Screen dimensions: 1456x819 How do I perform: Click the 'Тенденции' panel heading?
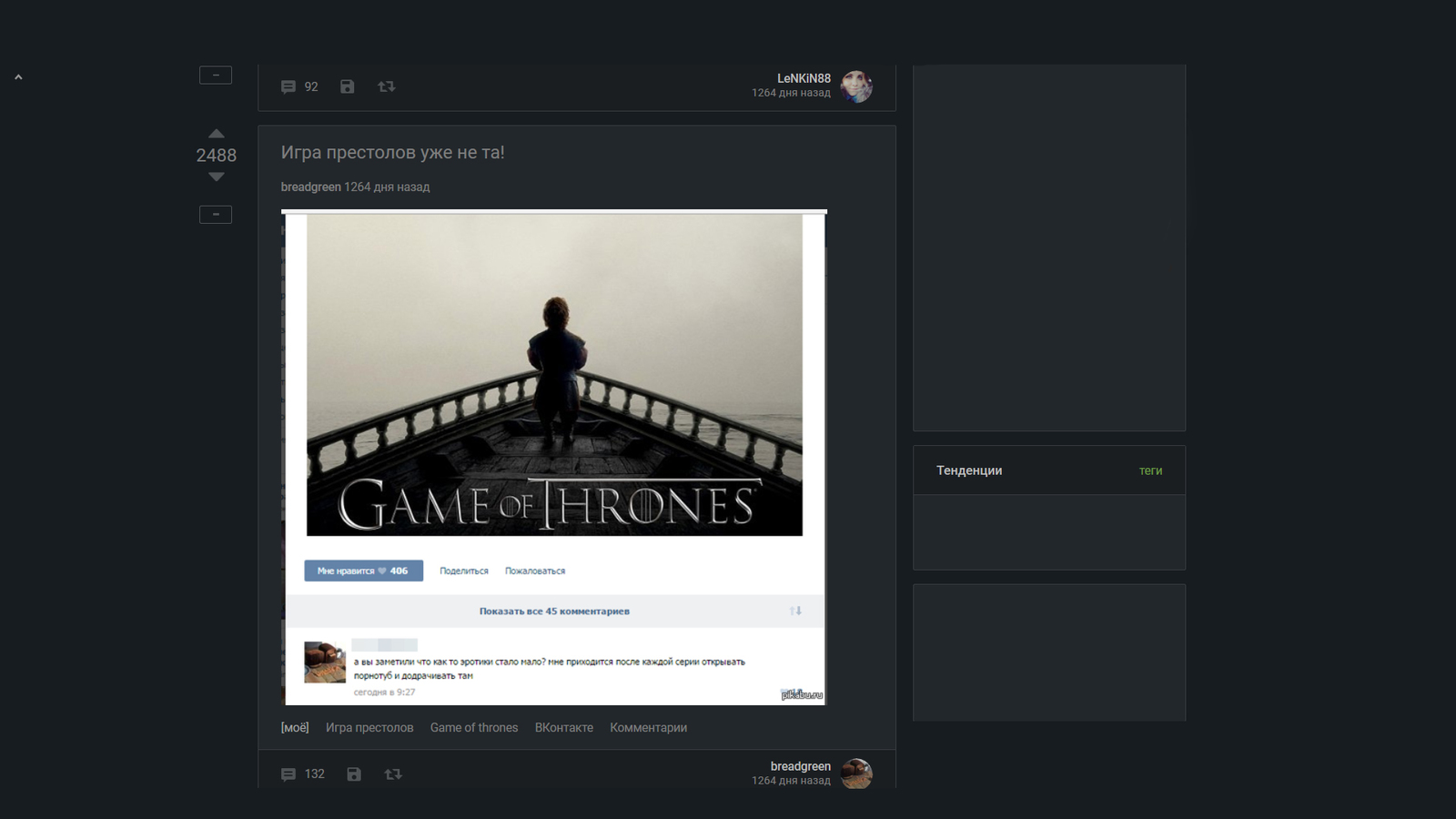tap(969, 470)
